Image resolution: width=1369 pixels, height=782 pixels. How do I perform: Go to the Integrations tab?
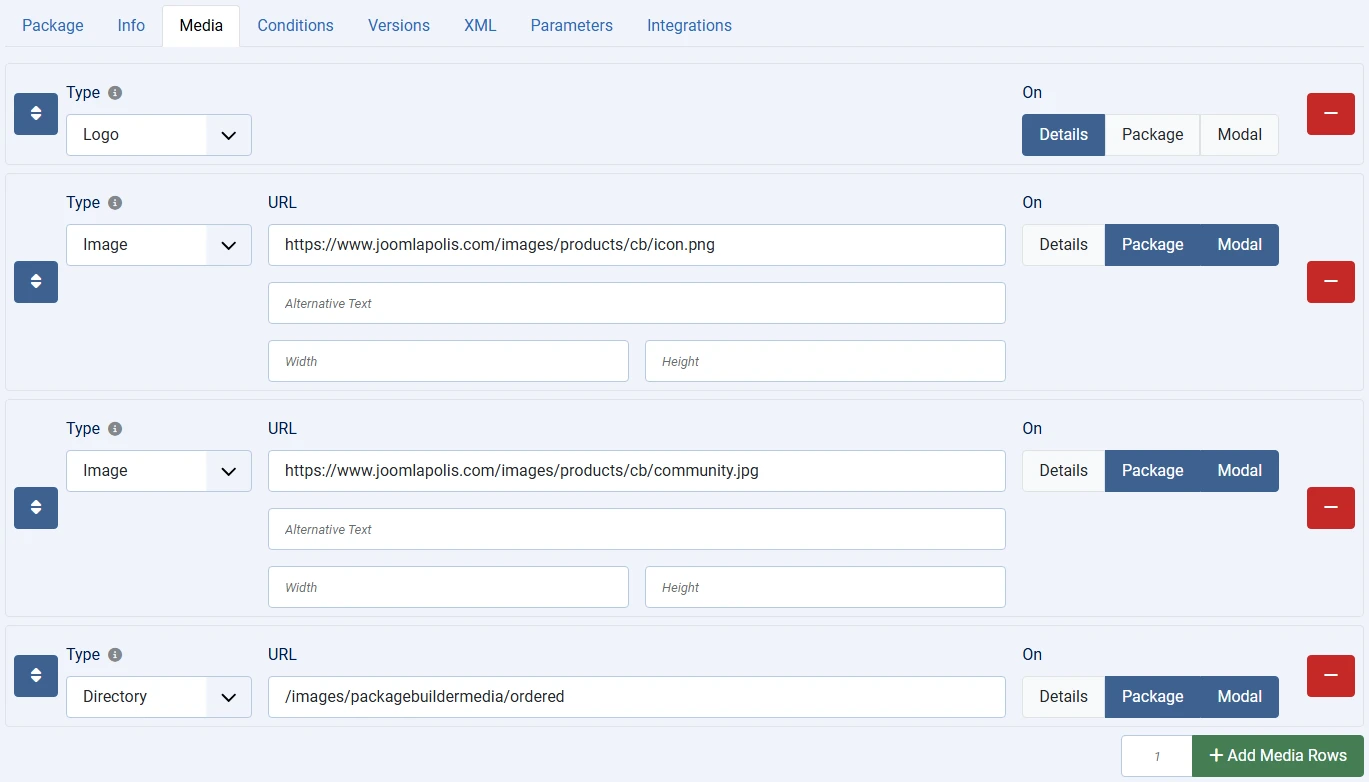[689, 26]
